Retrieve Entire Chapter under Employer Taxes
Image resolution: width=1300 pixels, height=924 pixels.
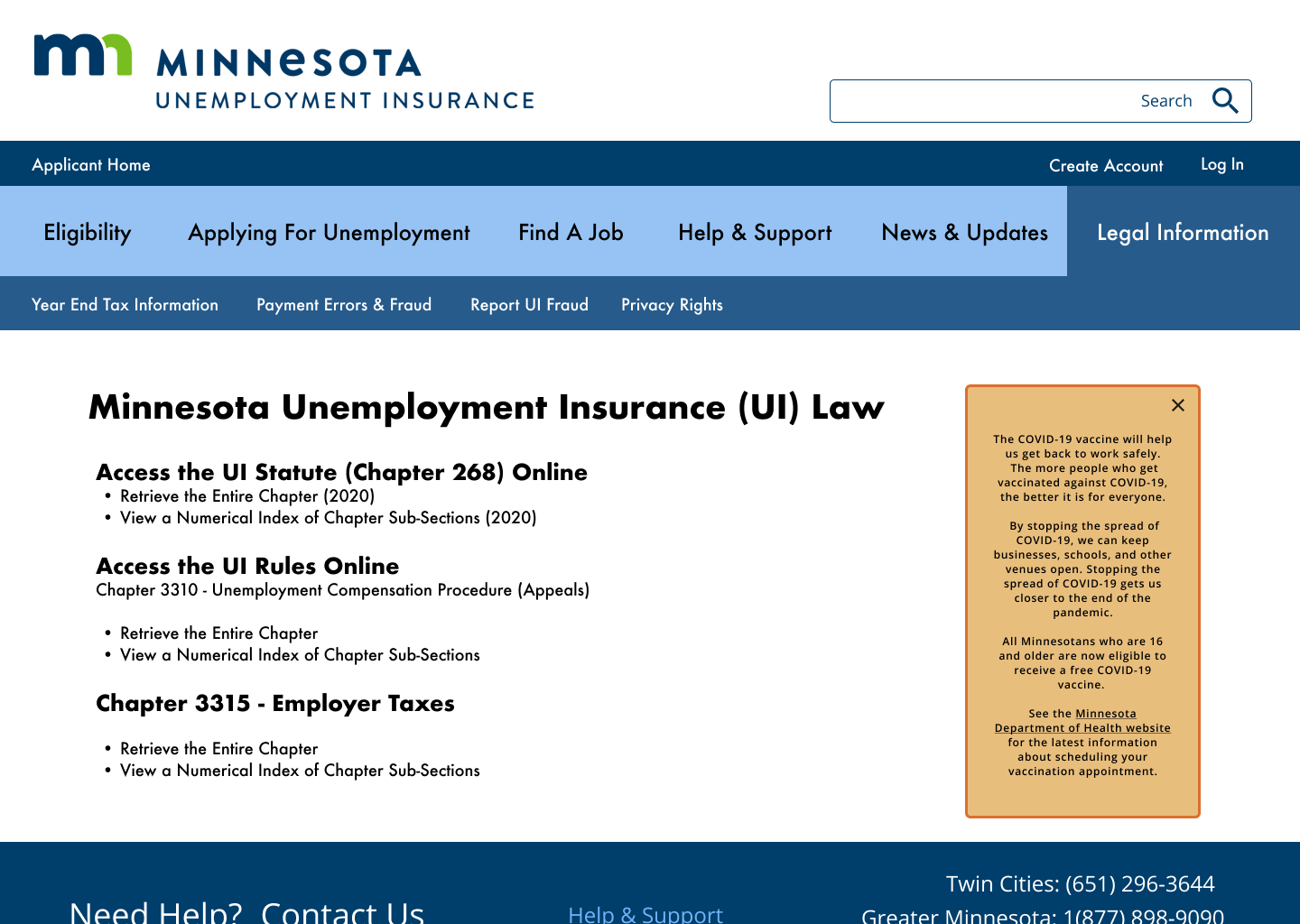219,749
